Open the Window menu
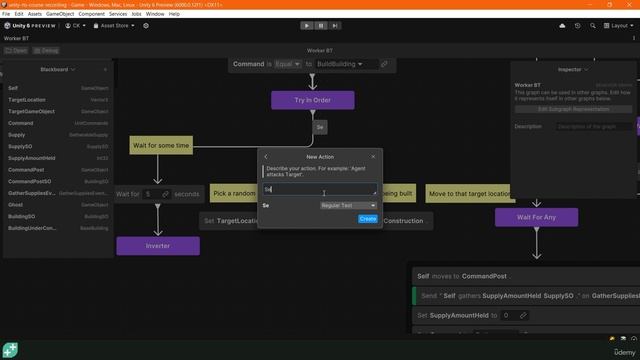The width and height of the screenshot is (640, 360). tap(155, 14)
